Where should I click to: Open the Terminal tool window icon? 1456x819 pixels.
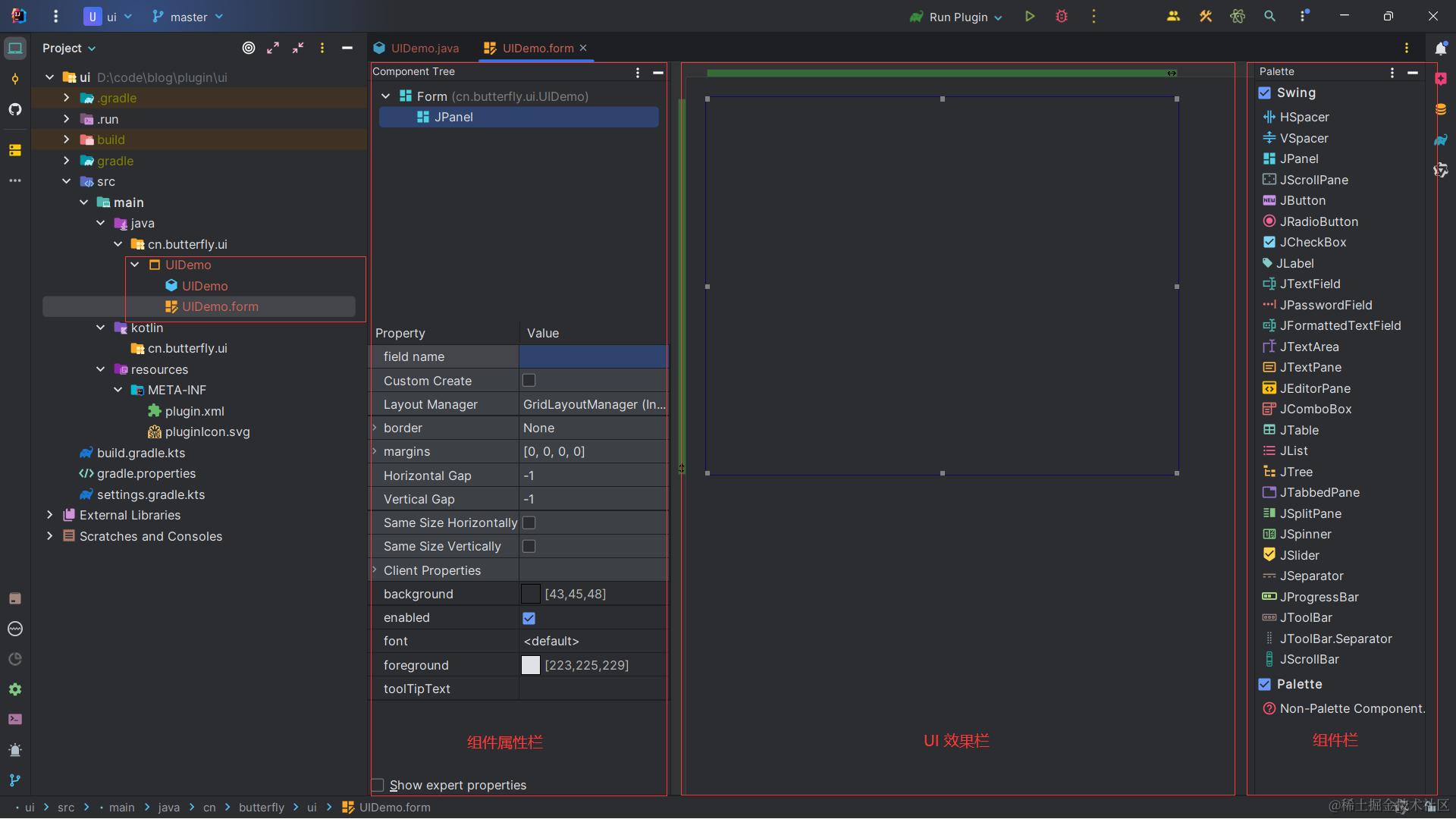tap(15, 719)
